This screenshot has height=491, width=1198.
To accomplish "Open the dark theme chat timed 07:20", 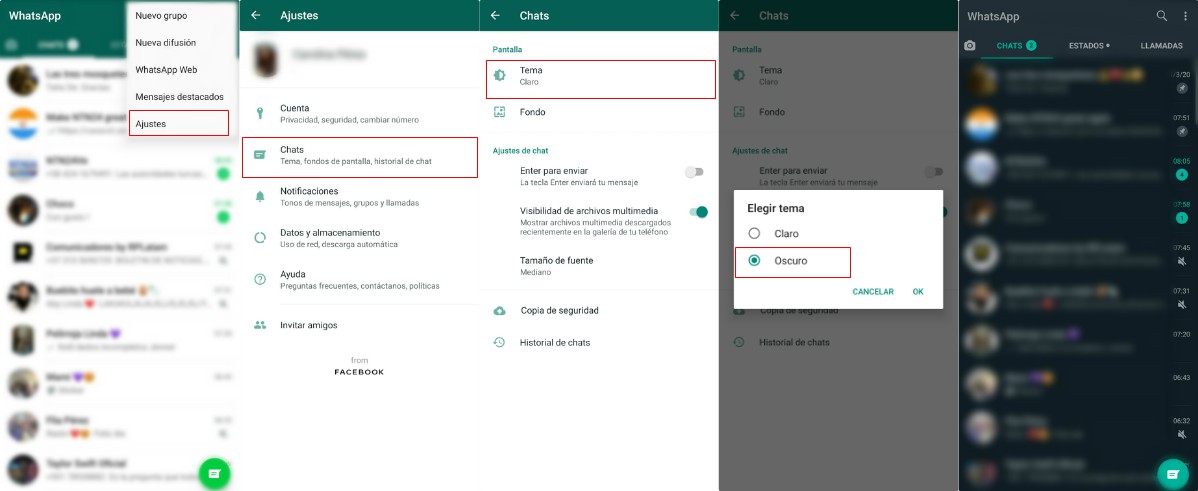I will (1078, 338).
